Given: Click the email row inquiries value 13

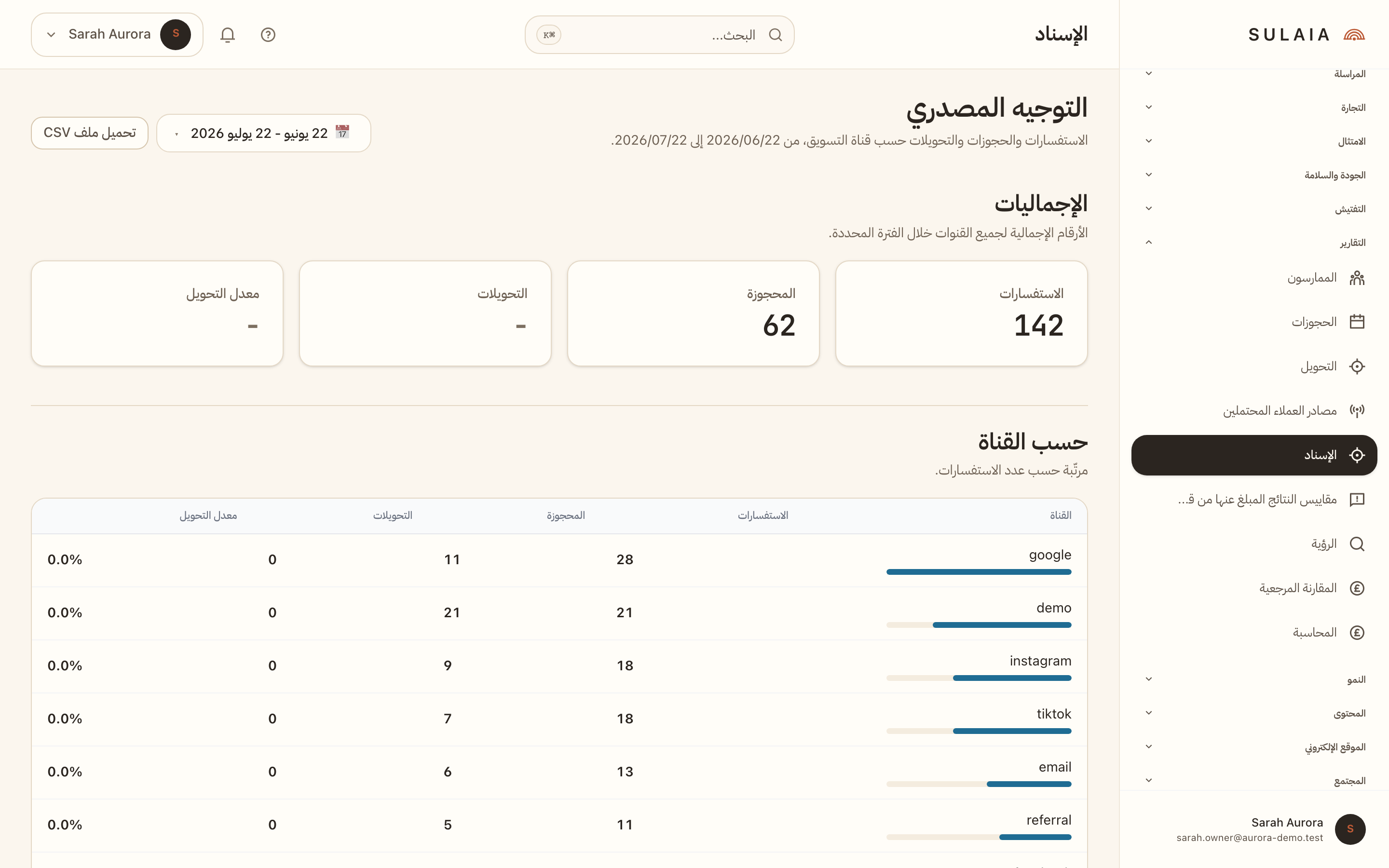Looking at the screenshot, I should click(625, 772).
